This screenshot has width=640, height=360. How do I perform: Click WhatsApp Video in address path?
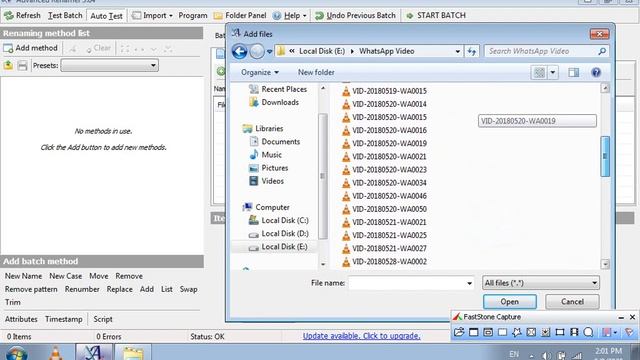click(x=387, y=51)
